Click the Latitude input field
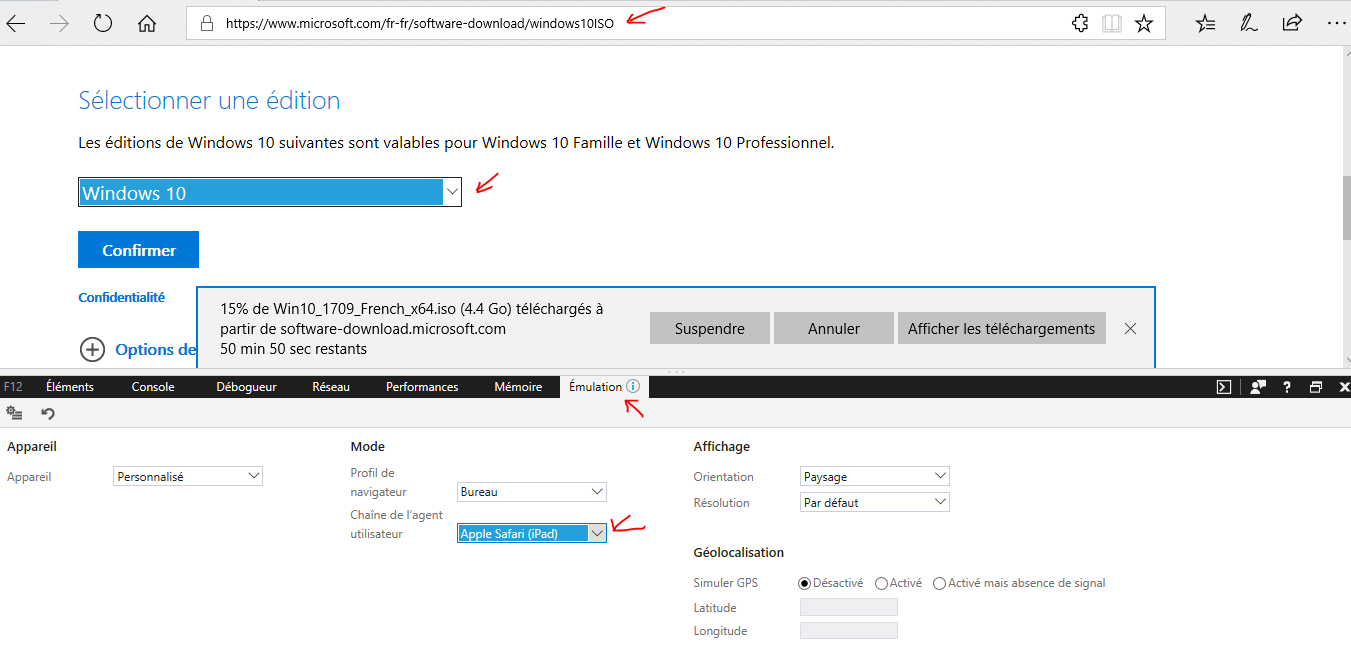Viewport: 1351px width, 656px height. pyautogui.click(x=849, y=607)
